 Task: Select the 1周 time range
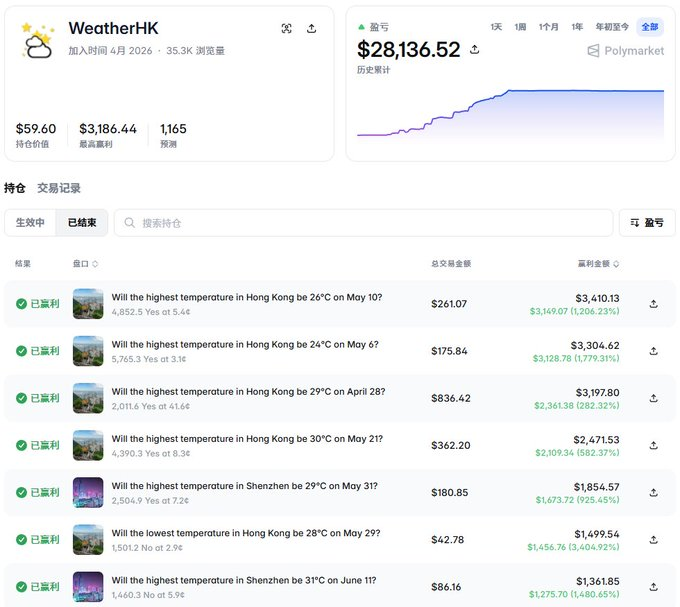click(x=520, y=27)
